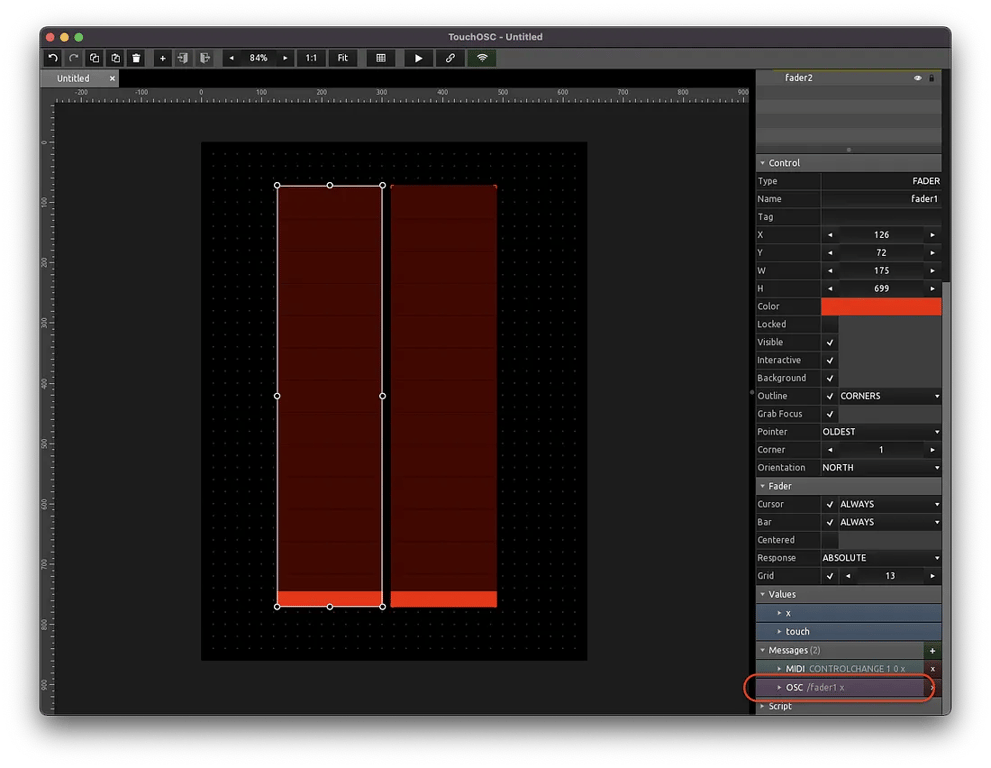Viewport: 991px width, 768px height.
Task: Uncheck the Interactive checkbox
Action: 830,360
